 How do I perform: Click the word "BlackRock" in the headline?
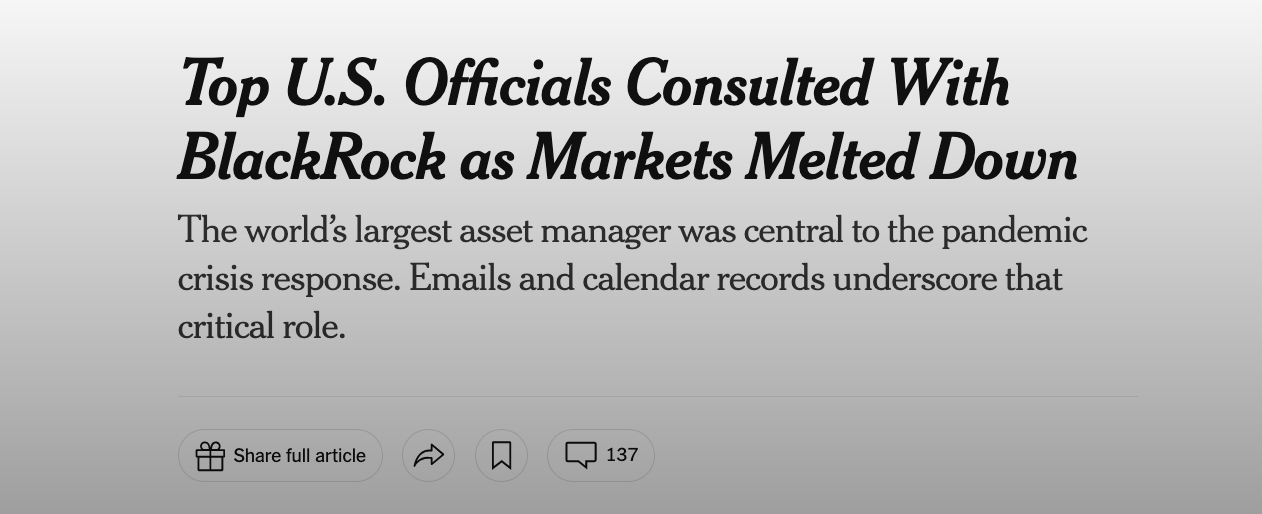click(x=311, y=160)
